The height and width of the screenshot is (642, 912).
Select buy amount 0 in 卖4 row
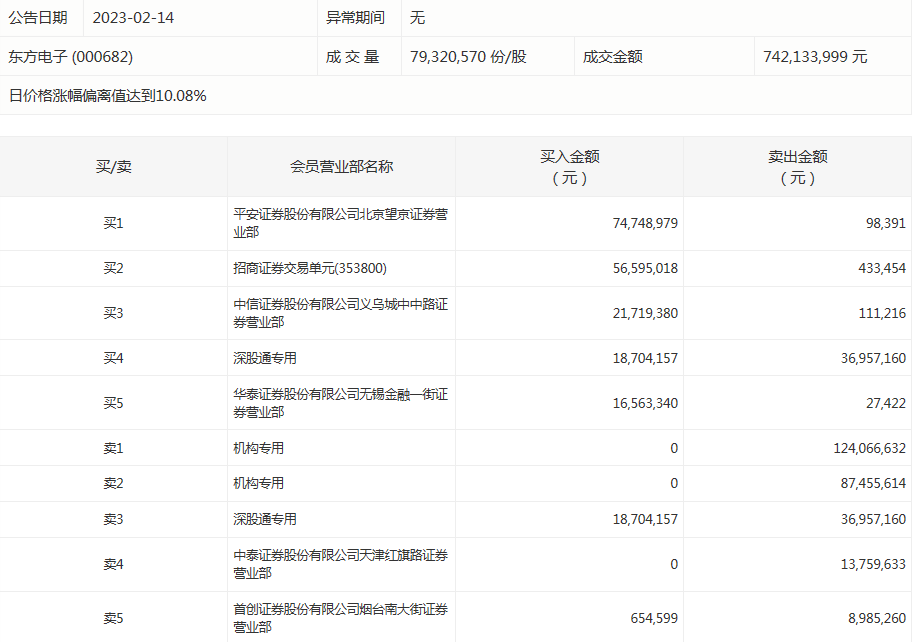[x=674, y=564]
